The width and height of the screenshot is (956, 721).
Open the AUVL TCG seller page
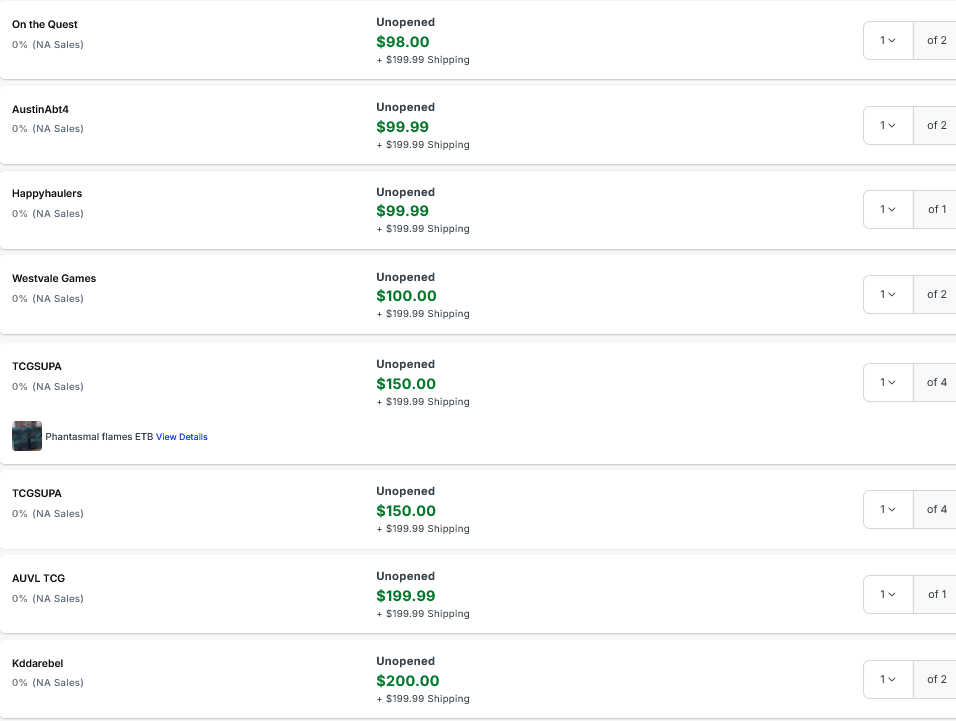click(38, 578)
